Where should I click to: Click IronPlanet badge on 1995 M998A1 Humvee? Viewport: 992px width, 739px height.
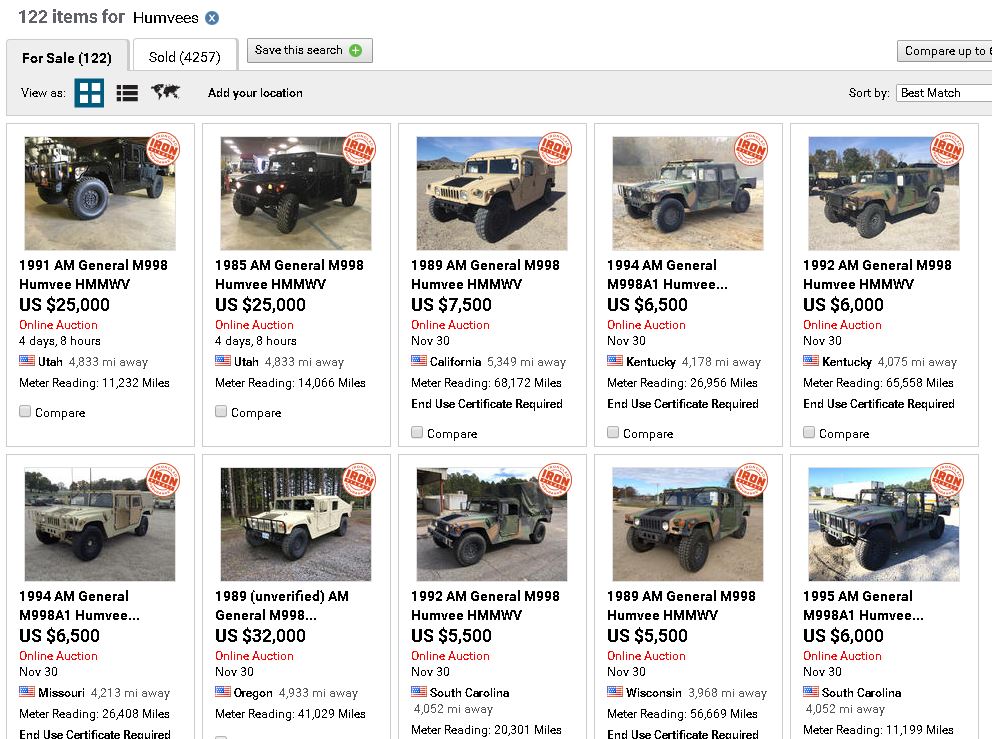click(x=946, y=480)
